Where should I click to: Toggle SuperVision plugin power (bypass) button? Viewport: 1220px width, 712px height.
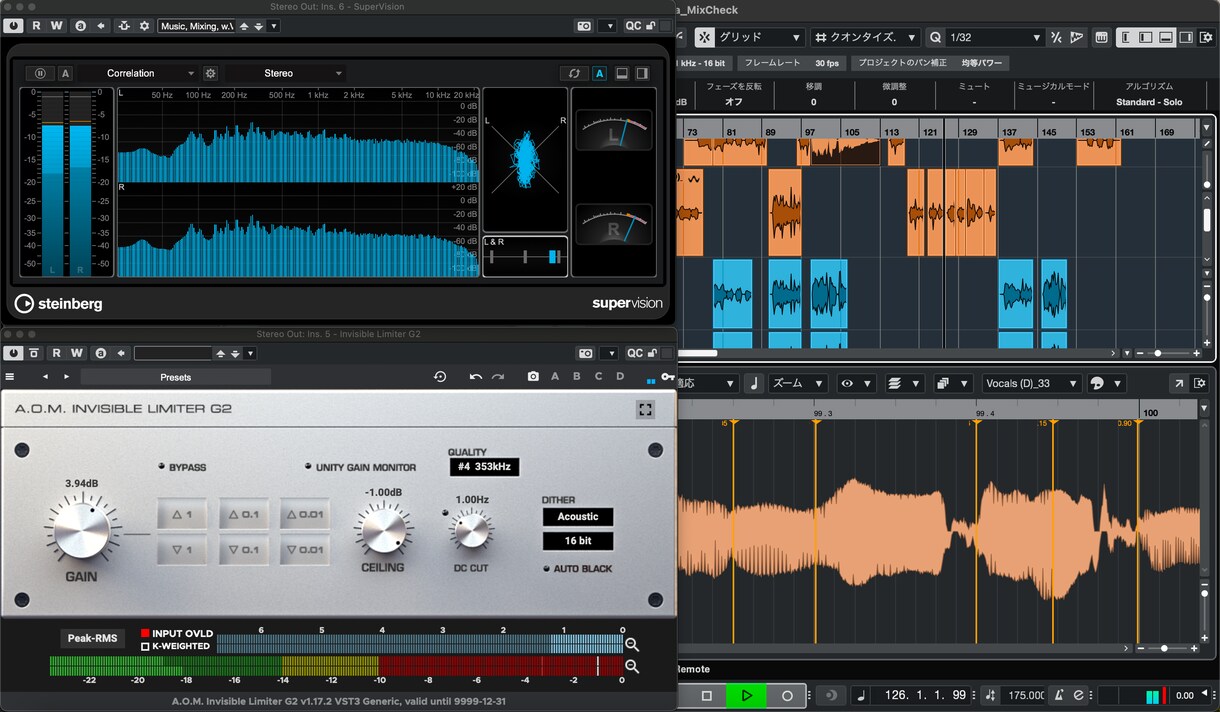[x=13, y=25]
